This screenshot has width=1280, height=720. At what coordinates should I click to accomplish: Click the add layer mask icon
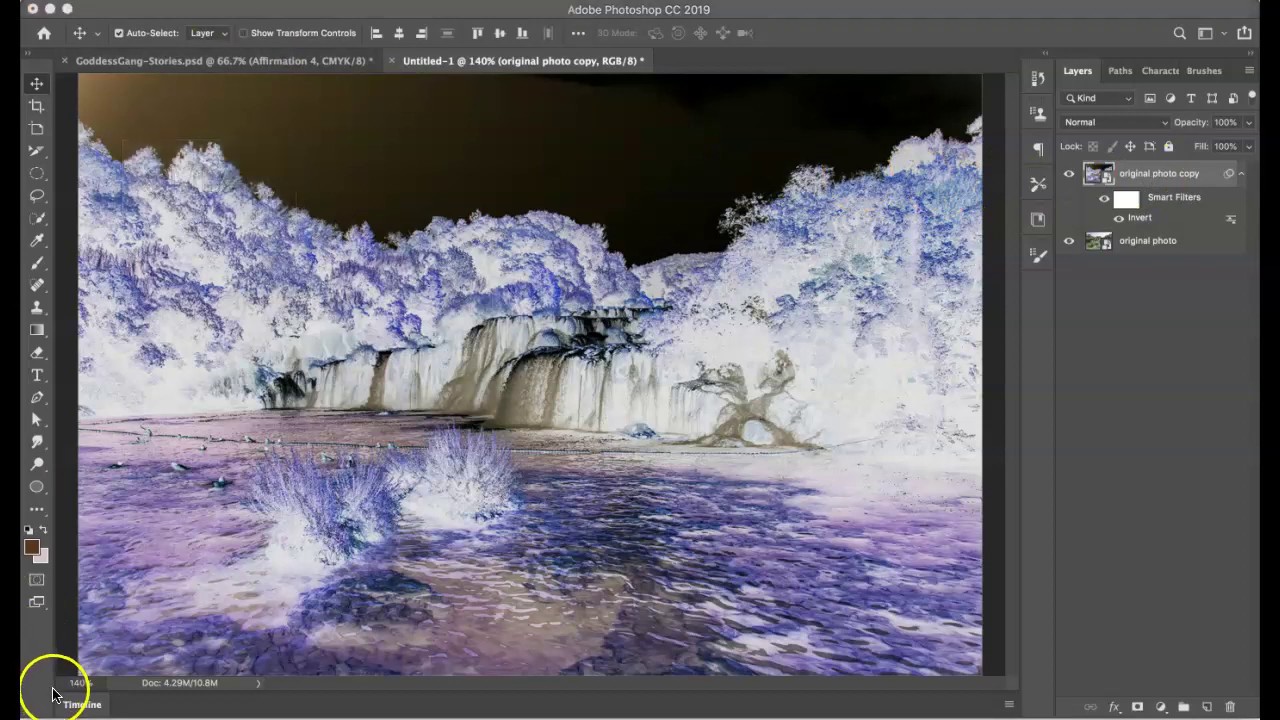coord(1137,707)
